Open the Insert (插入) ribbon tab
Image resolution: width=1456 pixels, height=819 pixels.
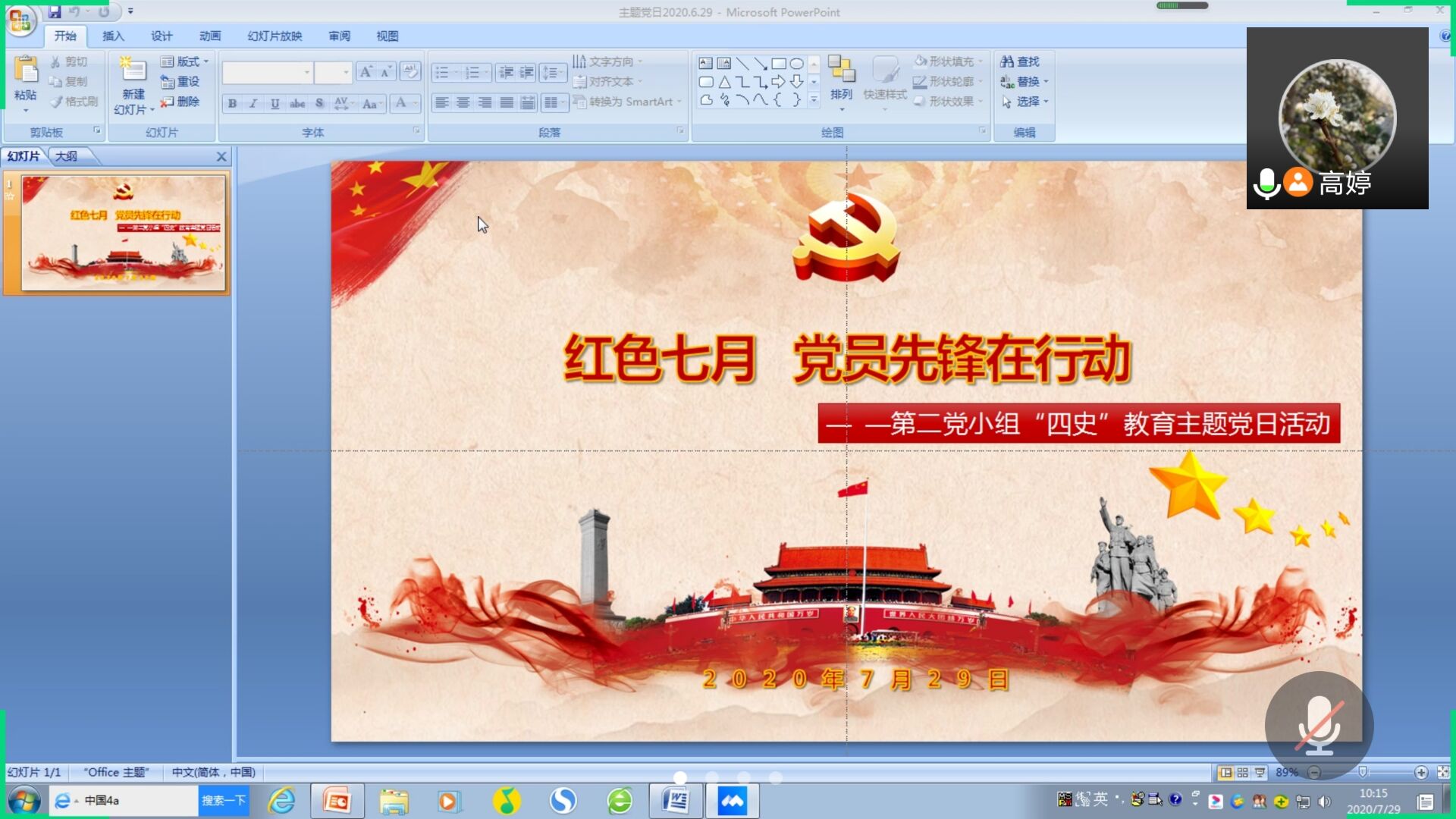[113, 36]
